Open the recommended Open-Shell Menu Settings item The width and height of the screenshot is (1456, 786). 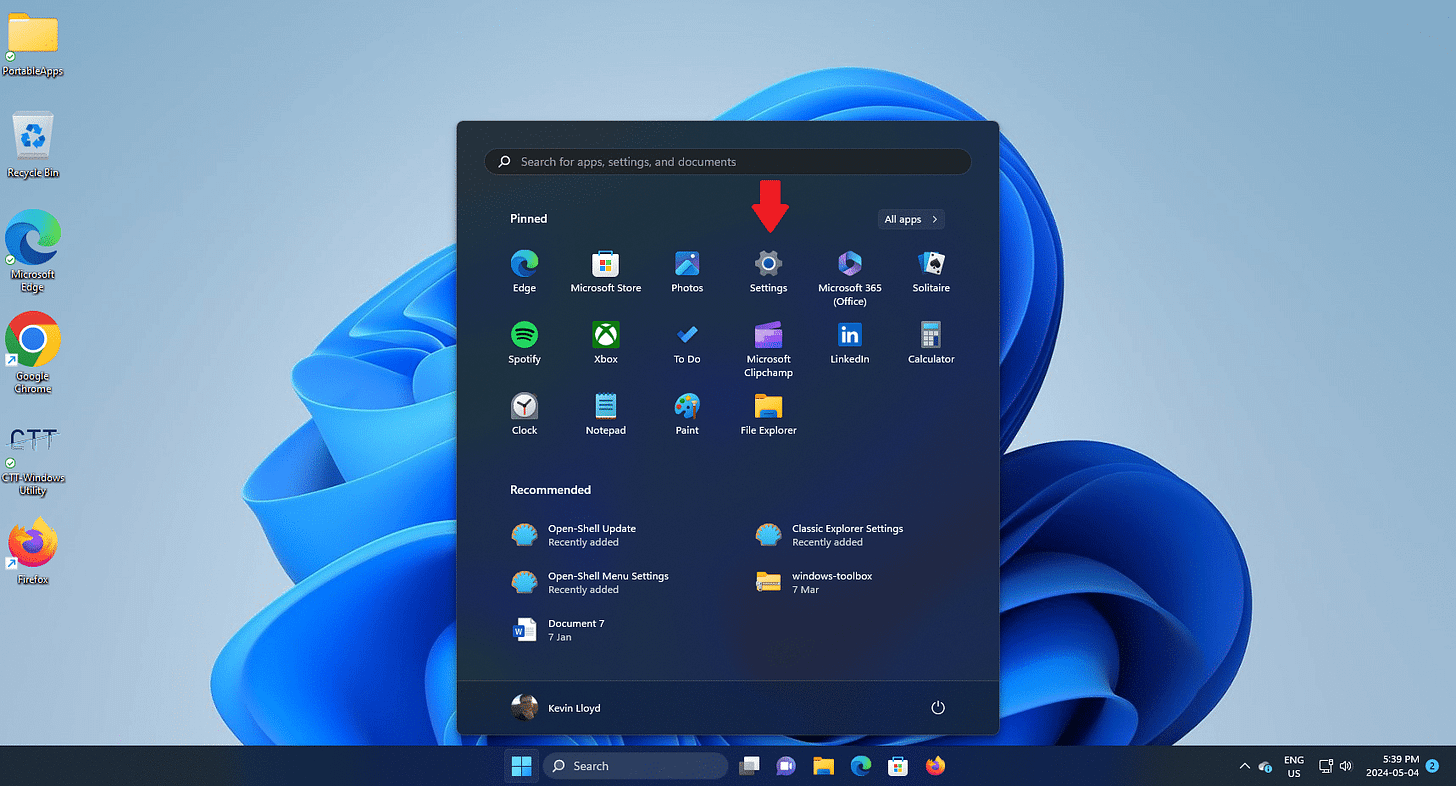[x=590, y=582]
